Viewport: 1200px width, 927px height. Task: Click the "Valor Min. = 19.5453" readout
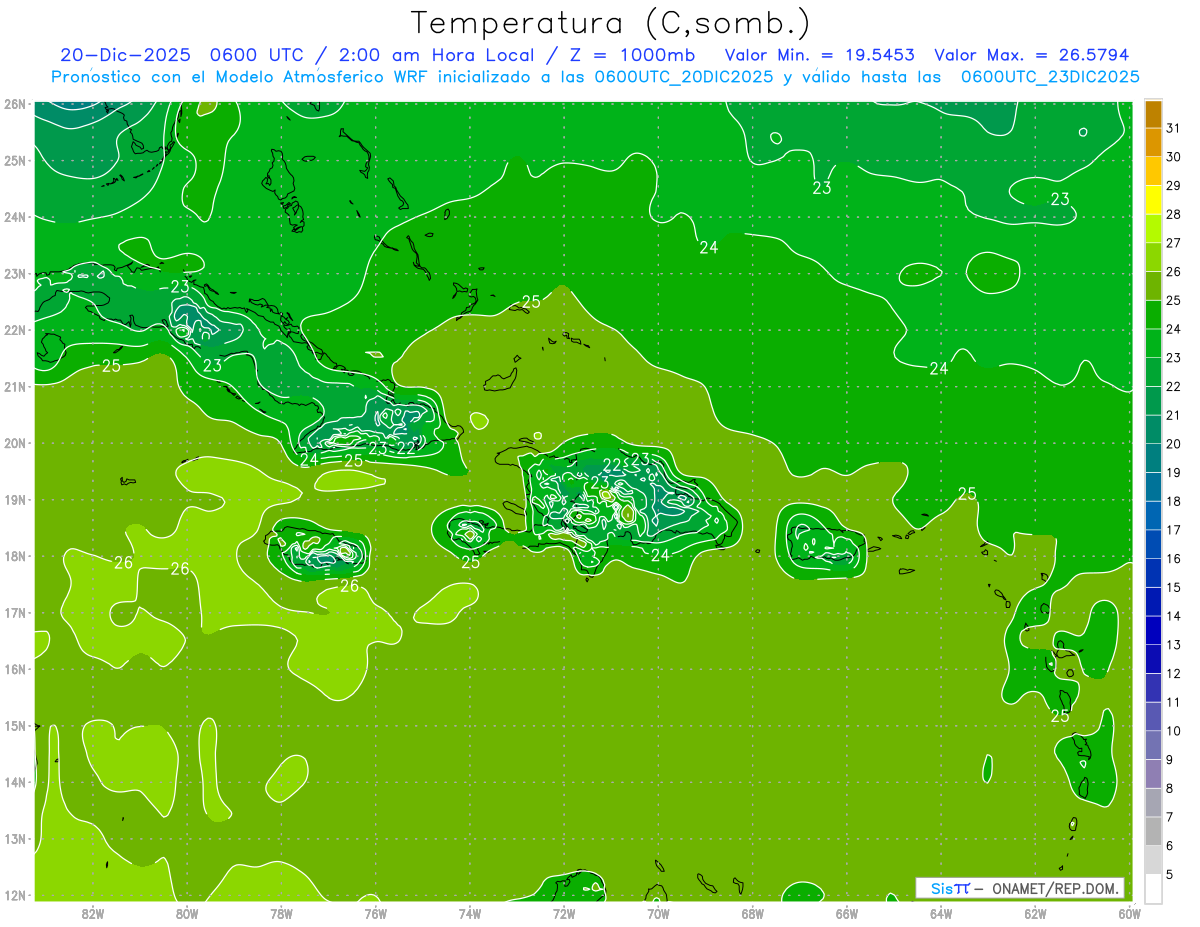pyautogui.click(x=820, y=55)
